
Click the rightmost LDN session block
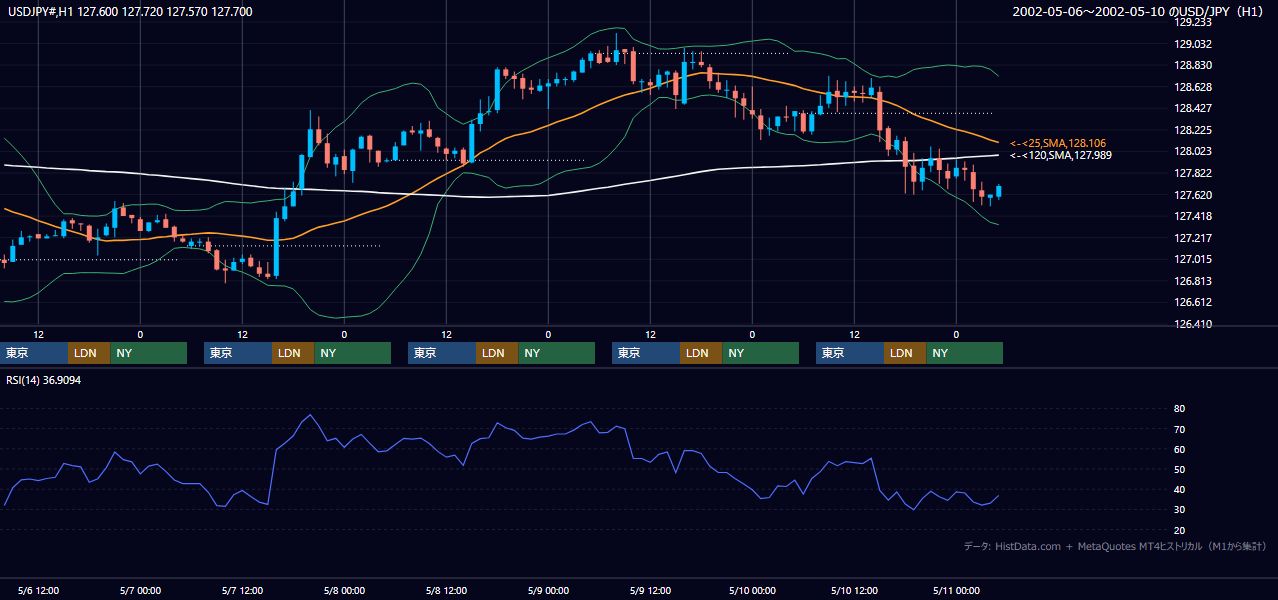905,353
